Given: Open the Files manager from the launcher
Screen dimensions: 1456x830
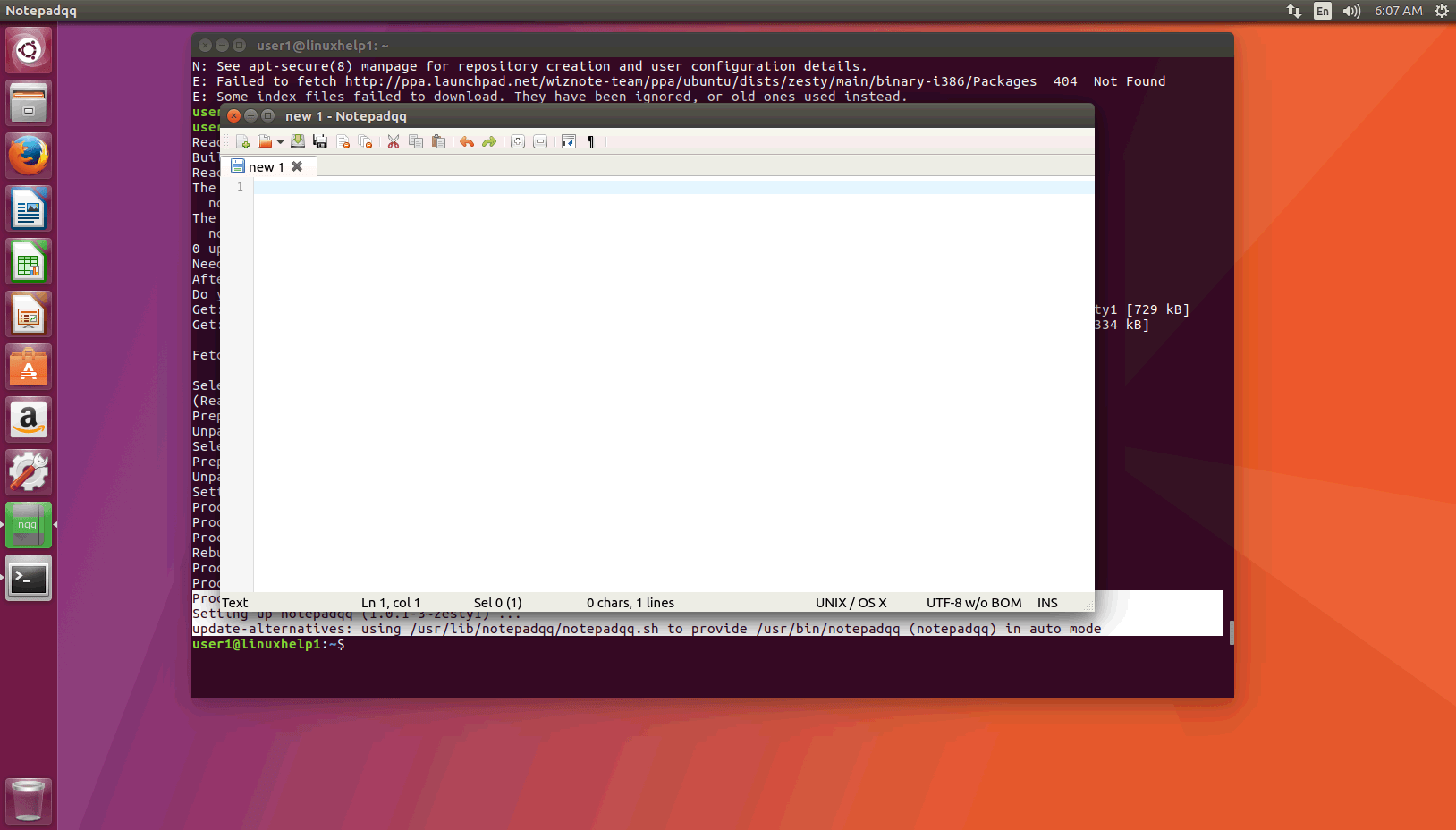Looking at the screenshot, I should [x=29, y=103].
